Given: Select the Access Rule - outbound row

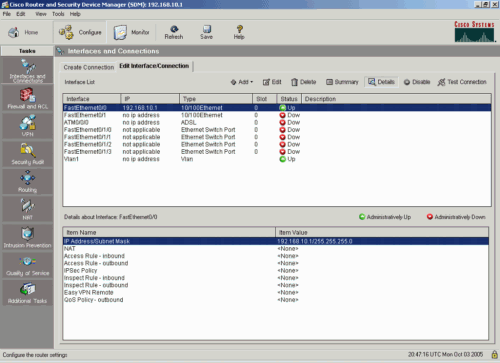Looking at the screenshot, I should pyautogui.click(x=276, y=263).
